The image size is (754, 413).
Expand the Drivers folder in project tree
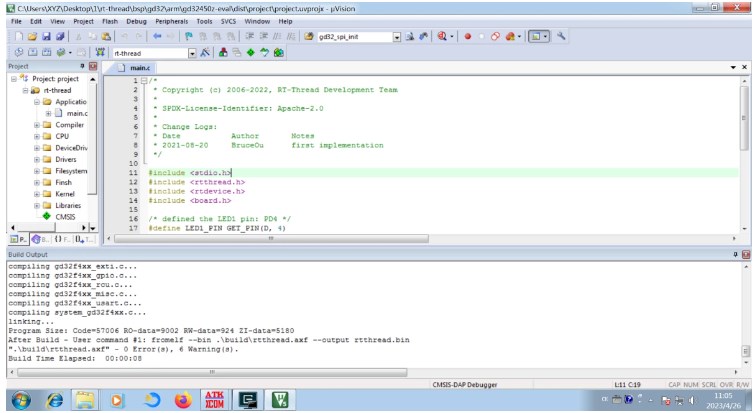(37, 159)
